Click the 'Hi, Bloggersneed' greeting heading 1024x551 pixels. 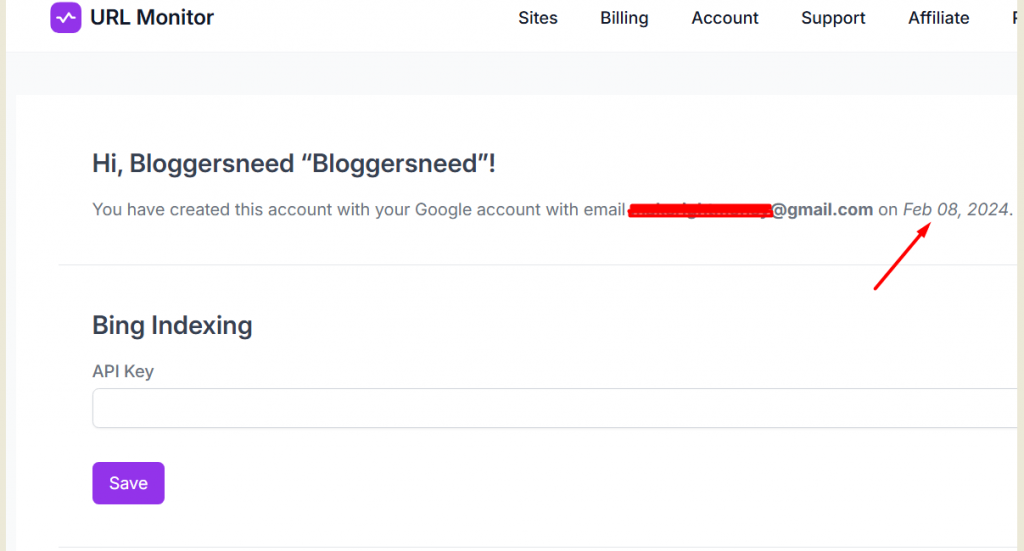pyautogui.click(x=293, y=163)
